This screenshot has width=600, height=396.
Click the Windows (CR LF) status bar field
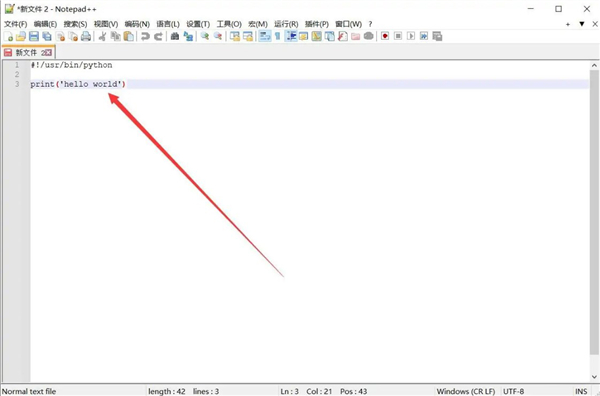(466, 391)
